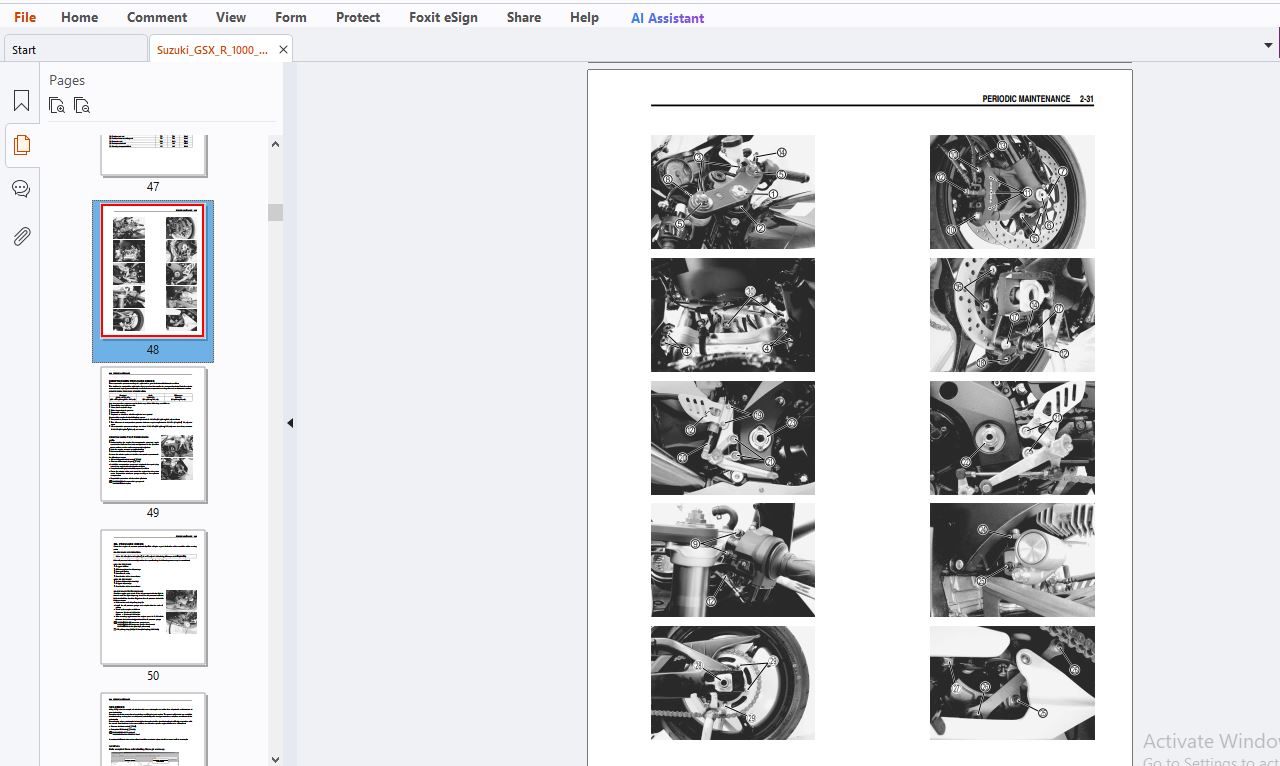This screenshot has height=766, width=1280.
Task: Close the Suzuki_GSX_R_1000 document tab
Action: click(283, 49)
